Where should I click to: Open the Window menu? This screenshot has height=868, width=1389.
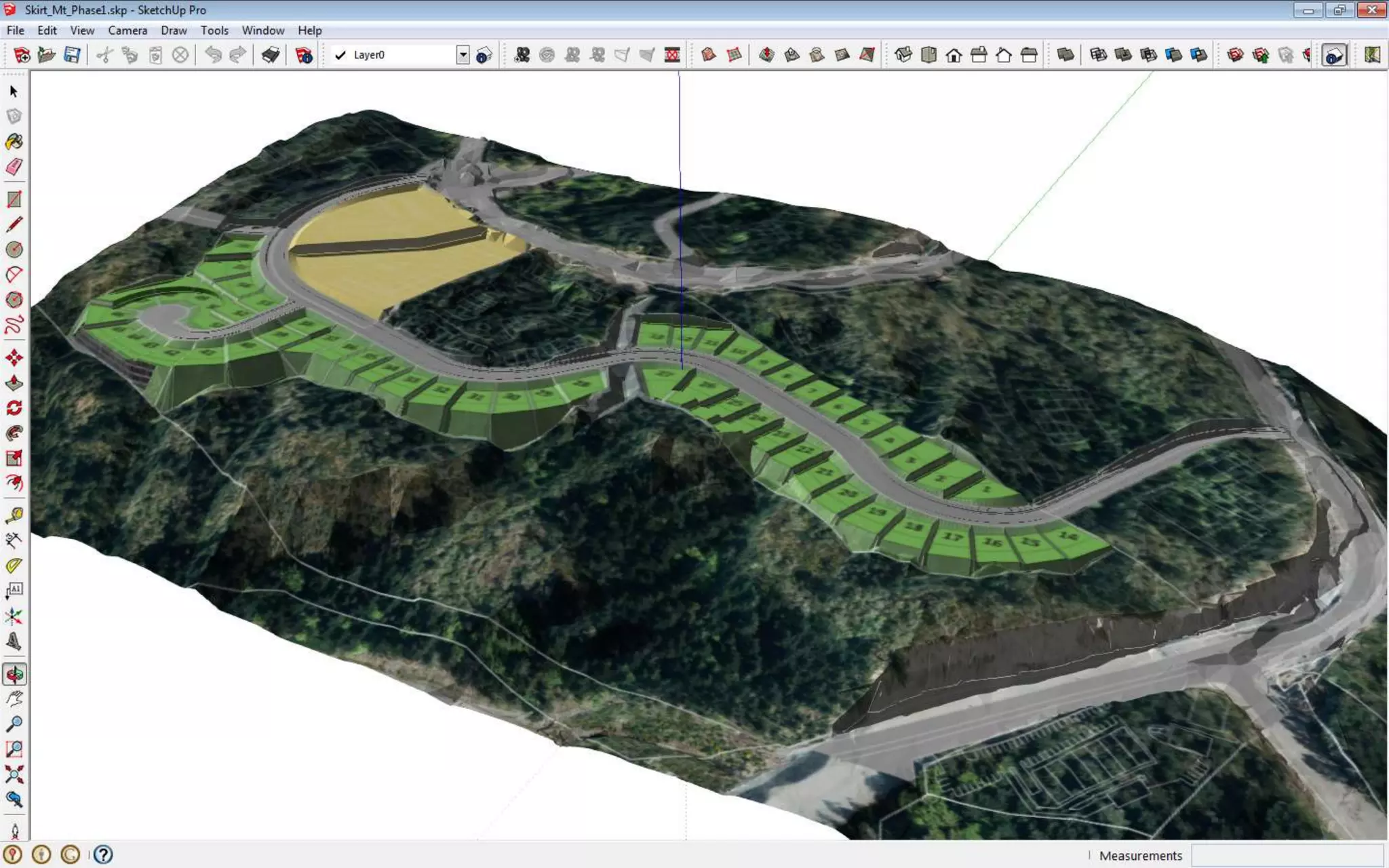click(x=262, y=31)
